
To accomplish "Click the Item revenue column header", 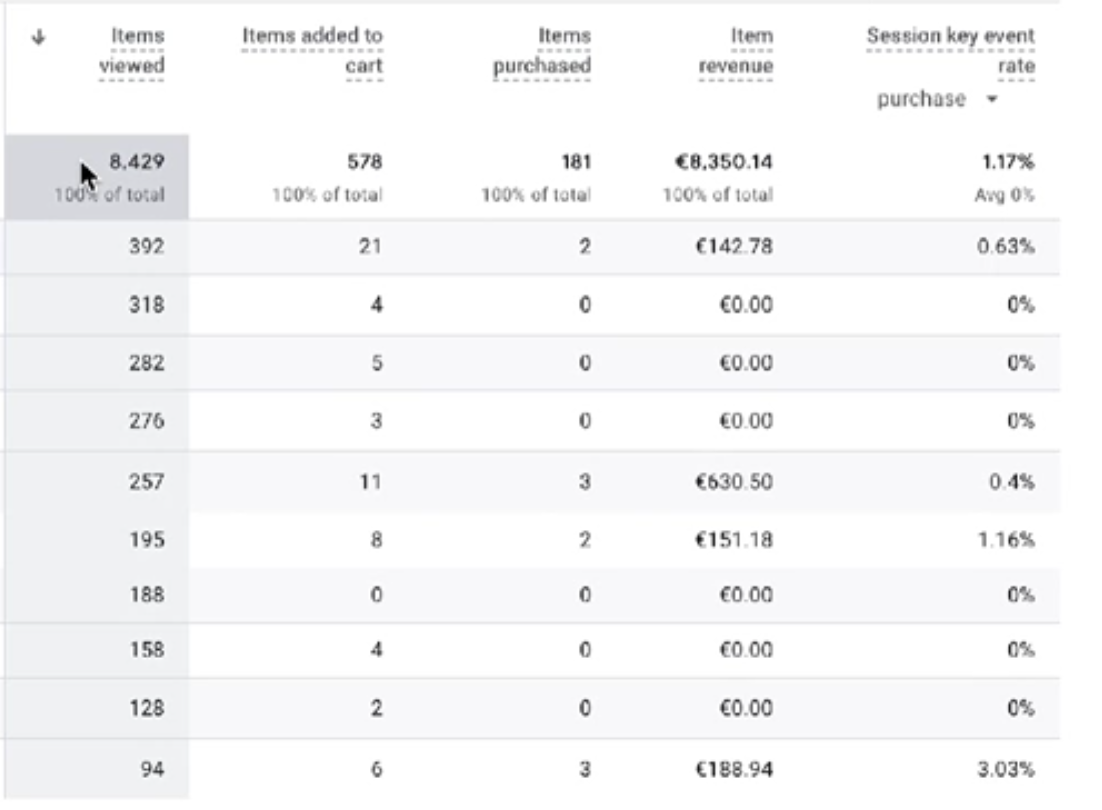I will (x=738, y=51).
